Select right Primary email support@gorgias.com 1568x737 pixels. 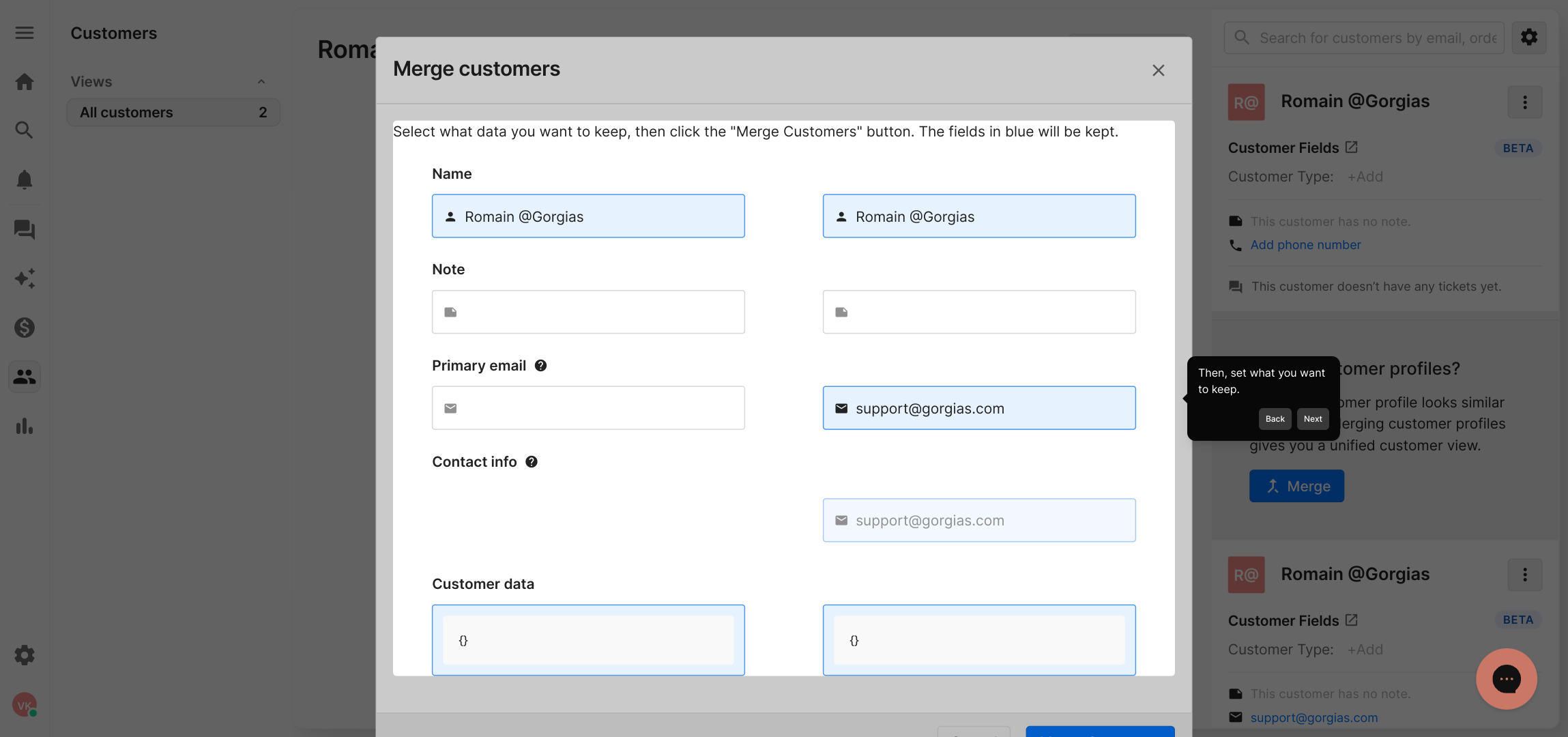(979, 408)
